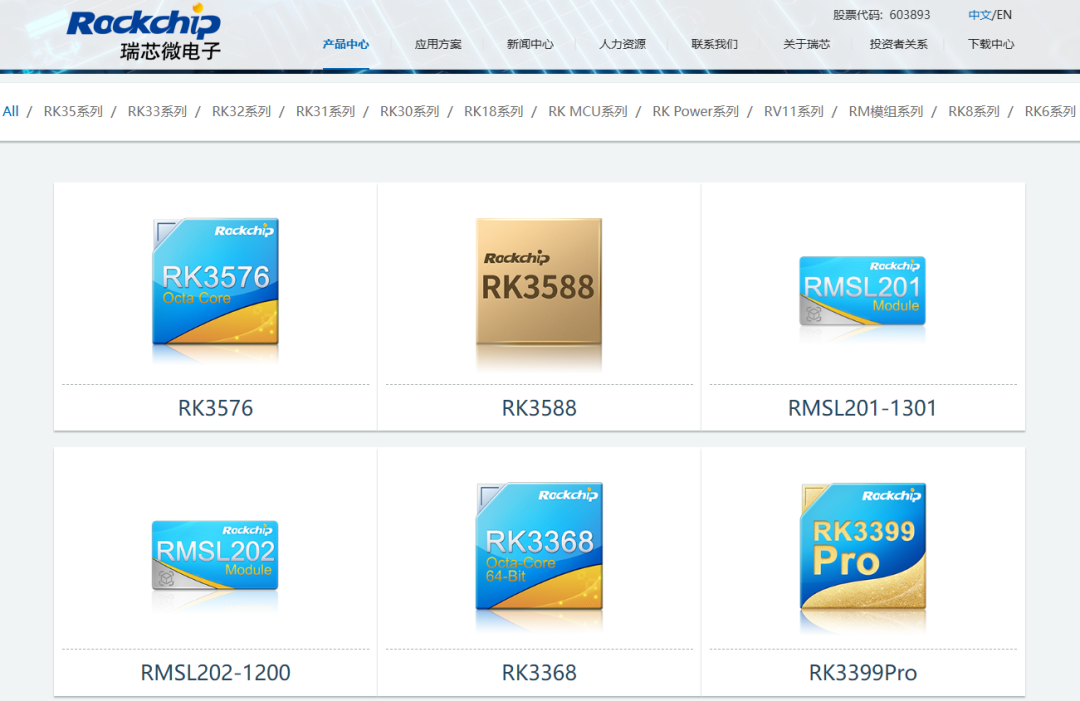Screen dimensions: 1080x701
Task: Filter products by RK MCU系列
Action: 587,111
